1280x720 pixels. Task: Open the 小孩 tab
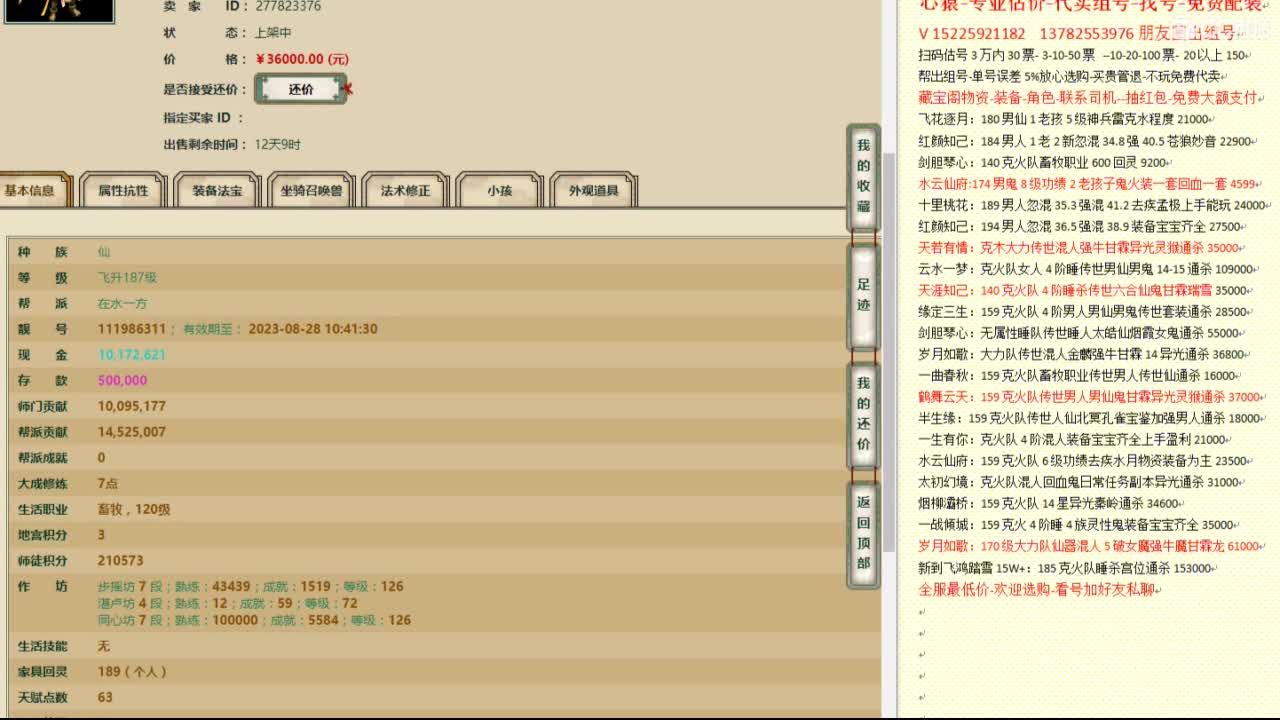pos(499,190)
